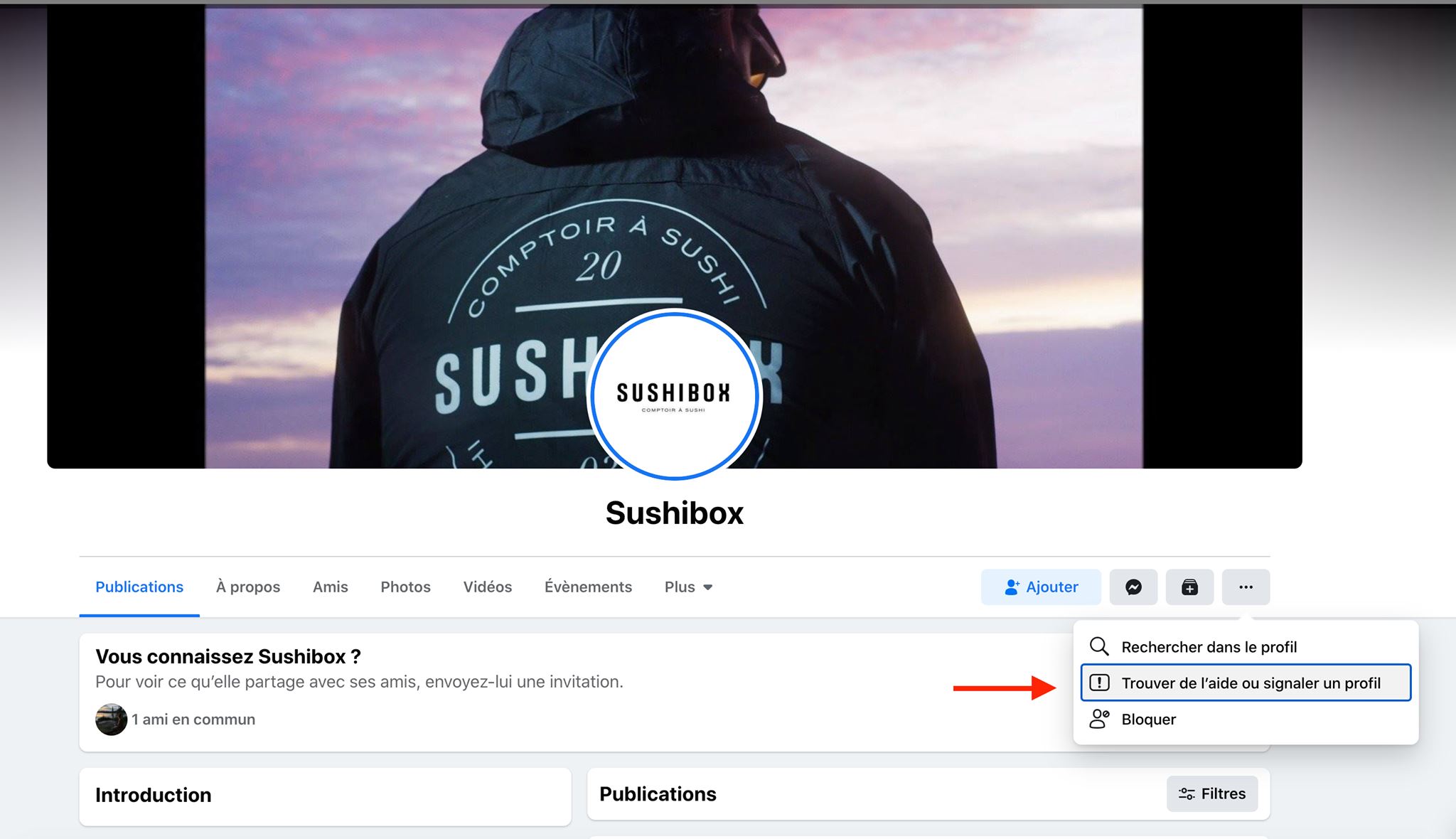The image size is (1456, 839).
Task: Click the exclamation report icon
Action: (1099, 683)
